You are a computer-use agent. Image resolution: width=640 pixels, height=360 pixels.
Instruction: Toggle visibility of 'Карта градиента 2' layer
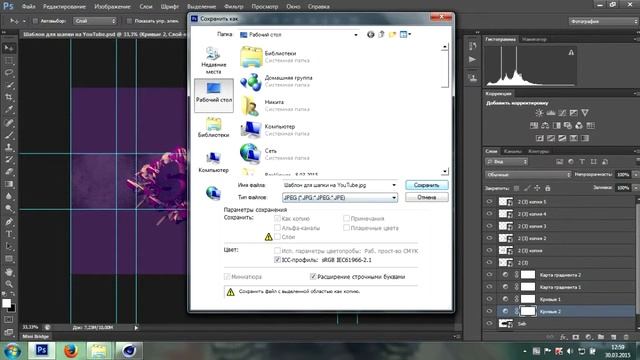click(489, 275)
